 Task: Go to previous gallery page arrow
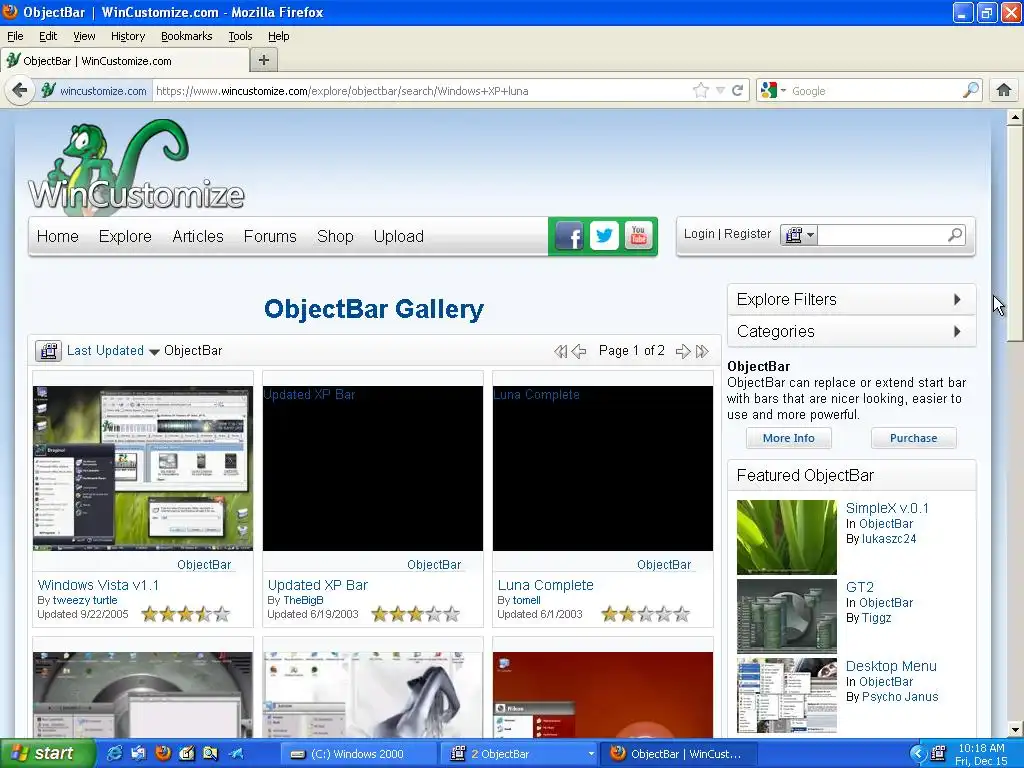click(579, 351)
